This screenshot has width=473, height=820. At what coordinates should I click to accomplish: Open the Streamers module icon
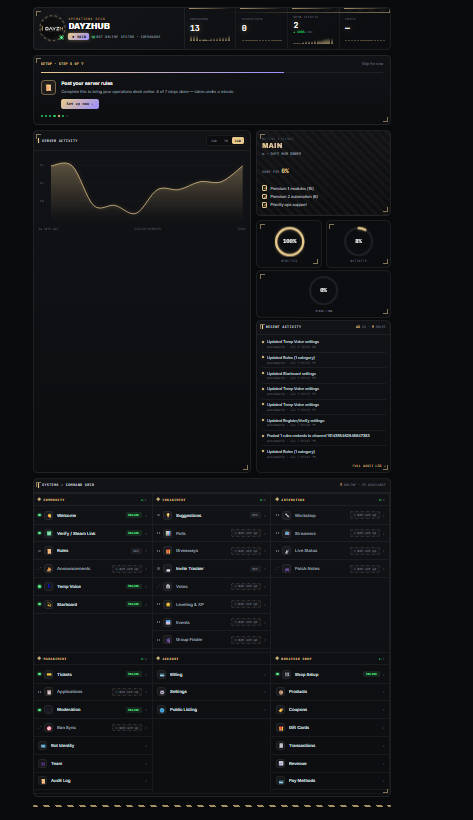pos(287,533)
